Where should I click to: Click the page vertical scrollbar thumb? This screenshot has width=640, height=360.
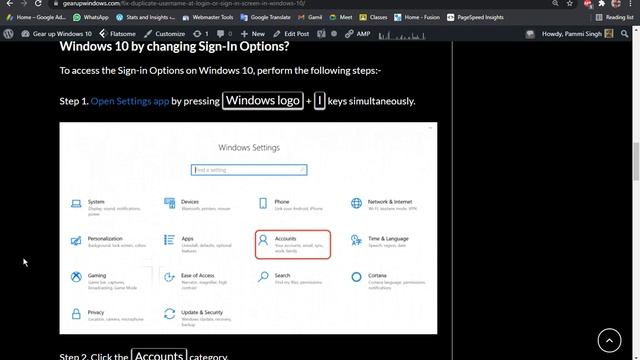click(x=636, y=161)
